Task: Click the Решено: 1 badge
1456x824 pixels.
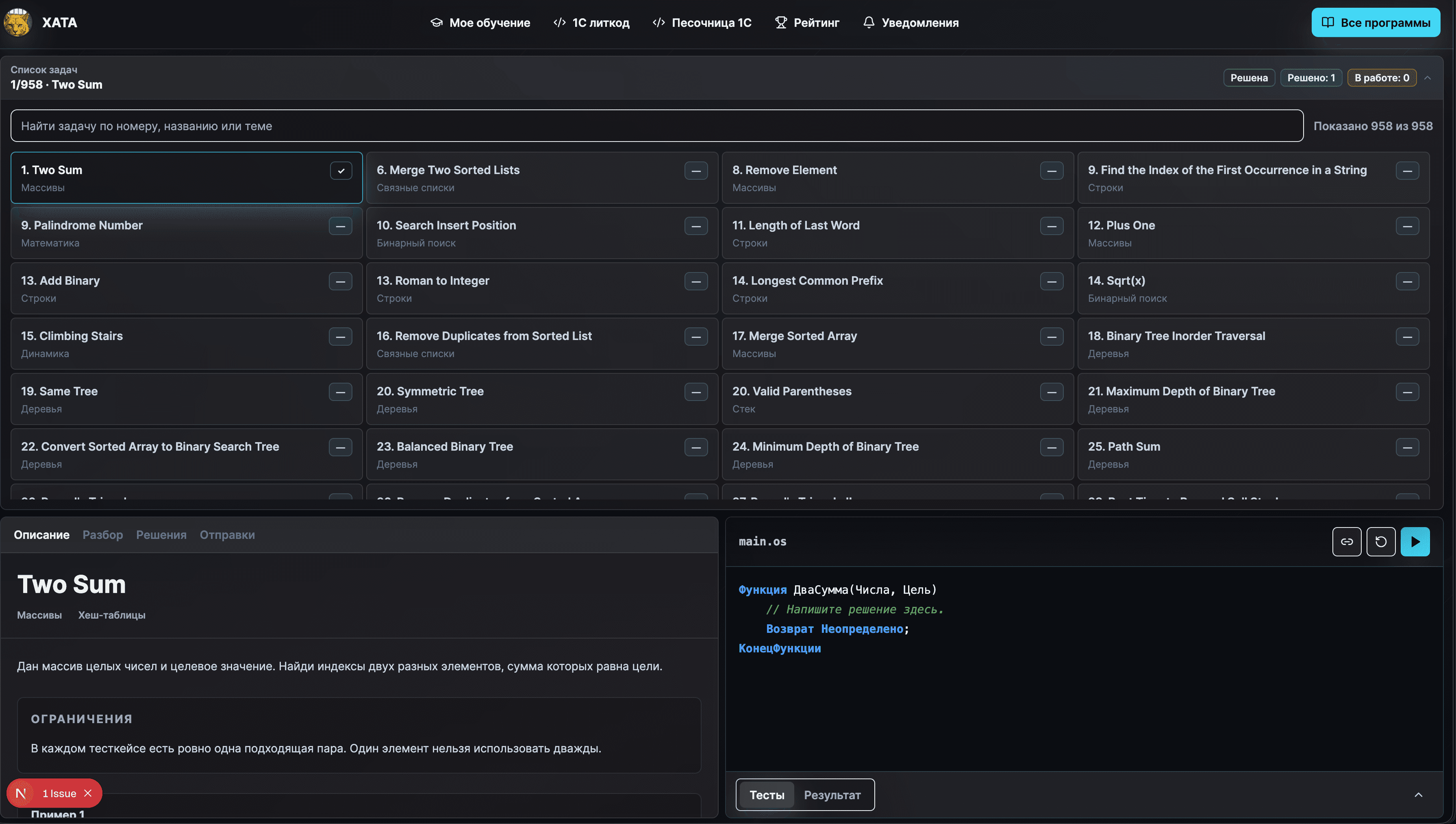Action: pos(1311,78)
